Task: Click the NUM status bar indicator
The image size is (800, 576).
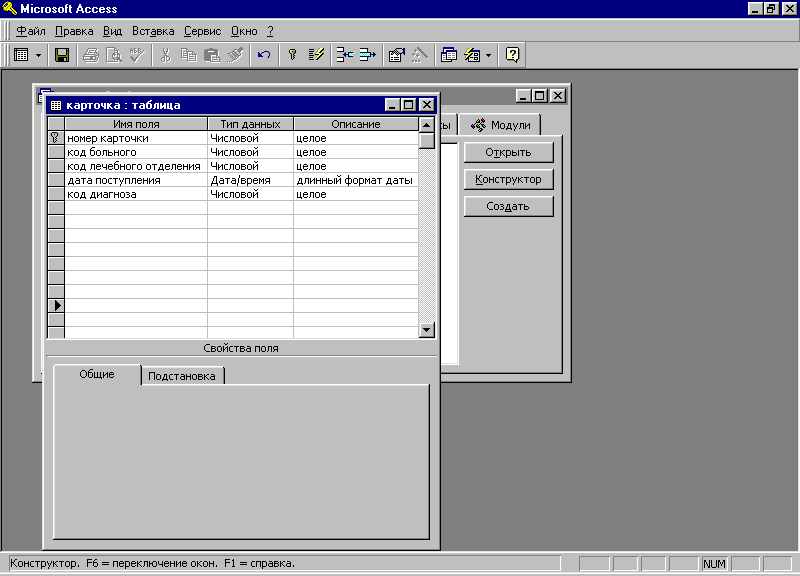Action: (714, 564)
